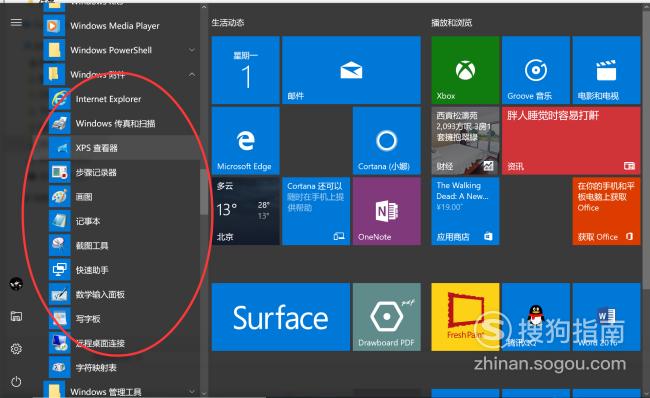Open 画图 (Paint)

tap(124, 197)
